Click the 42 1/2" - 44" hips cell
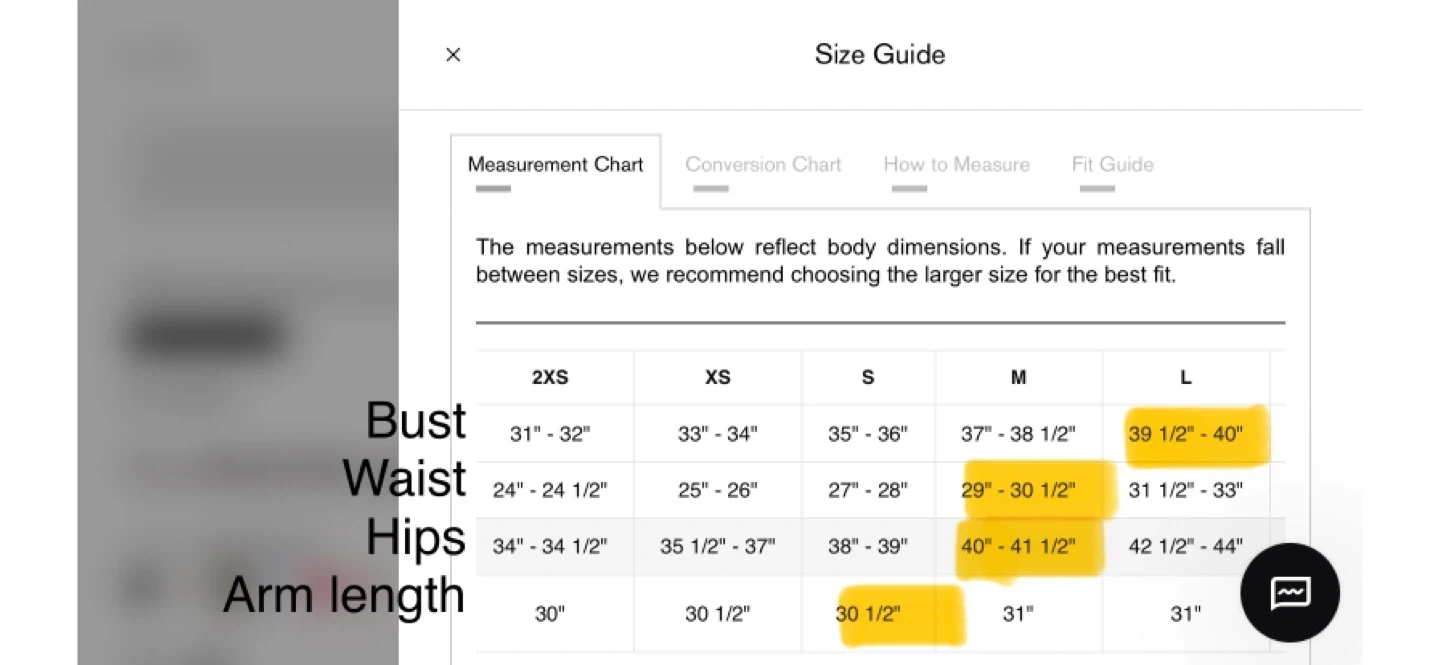Screen dimensions: 1440x665 coord(1185,547)
